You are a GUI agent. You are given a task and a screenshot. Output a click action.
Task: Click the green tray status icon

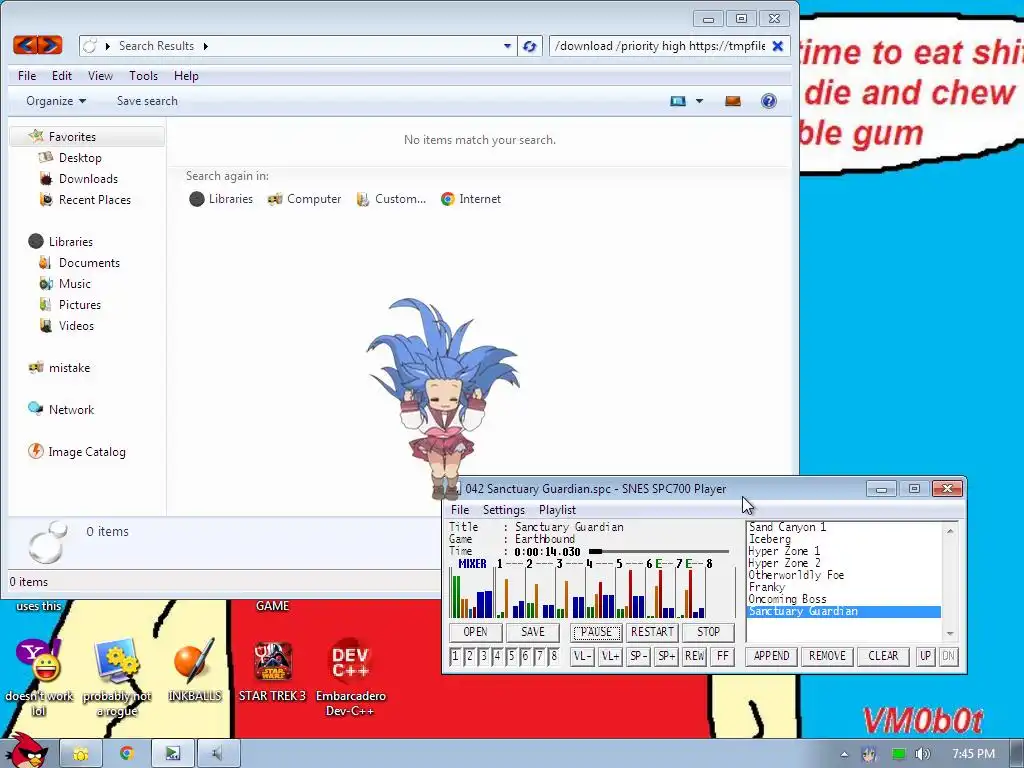pos(899,754)
